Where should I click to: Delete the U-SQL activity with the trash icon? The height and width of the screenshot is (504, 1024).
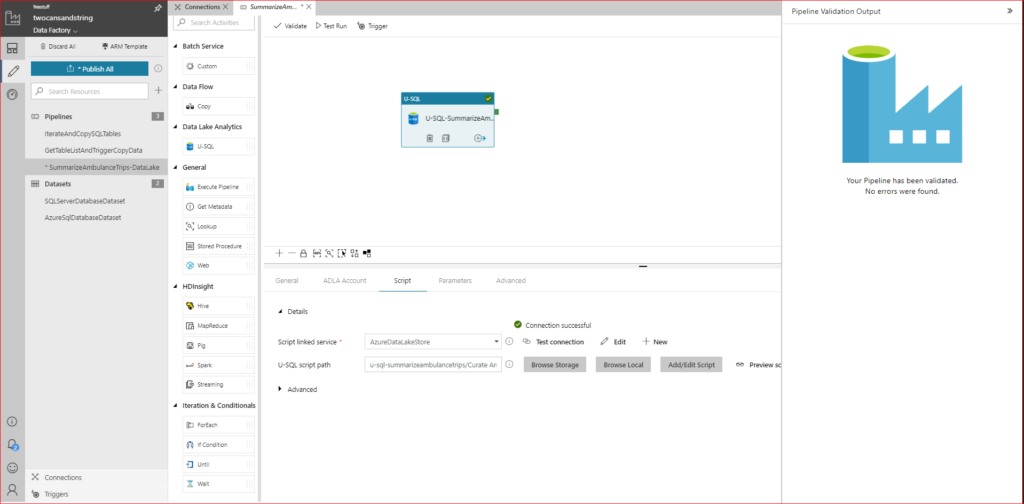coord(430,138)
